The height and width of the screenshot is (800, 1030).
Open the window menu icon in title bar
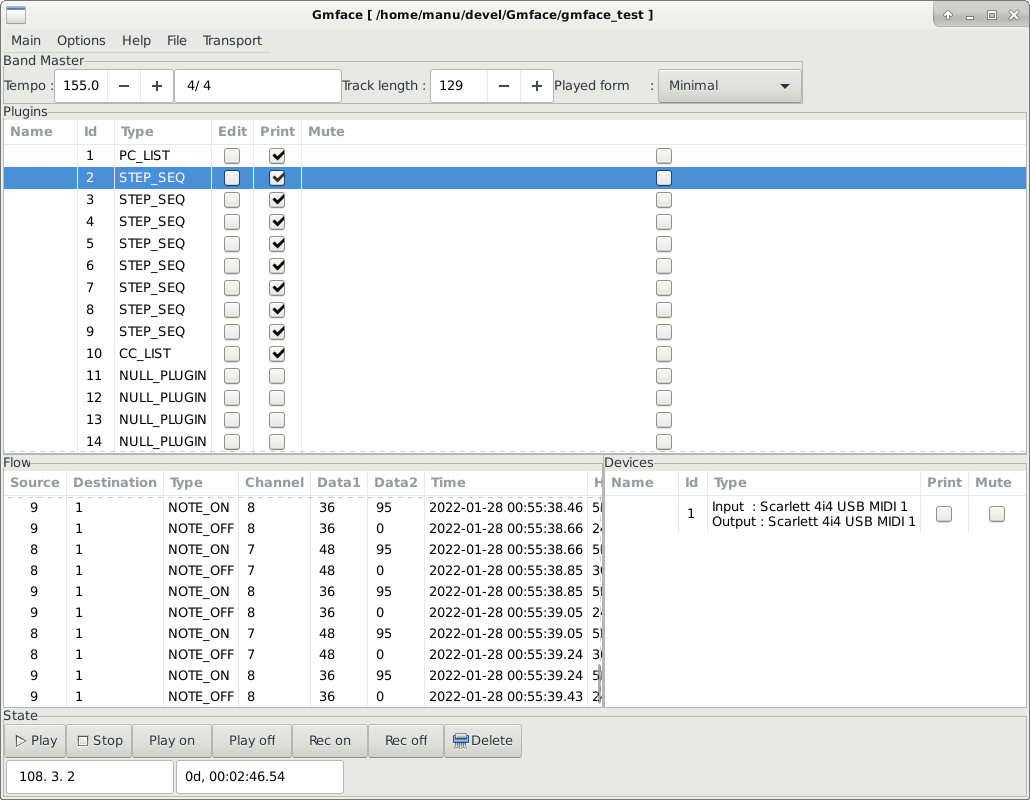click(x=16, y=14)
